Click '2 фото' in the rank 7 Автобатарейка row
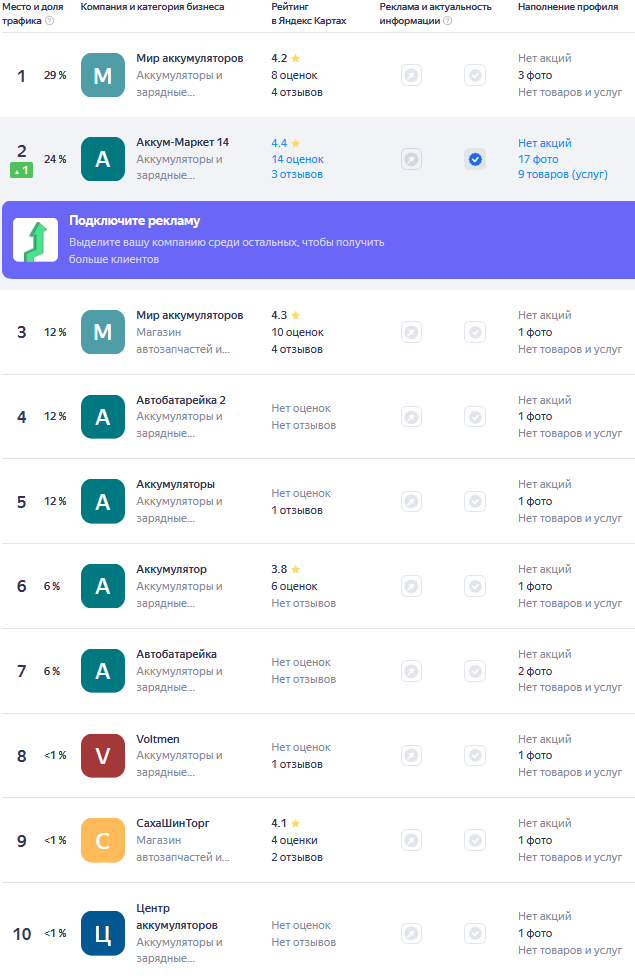This screenshot has width=635, height=980. [x=535, y=671]
